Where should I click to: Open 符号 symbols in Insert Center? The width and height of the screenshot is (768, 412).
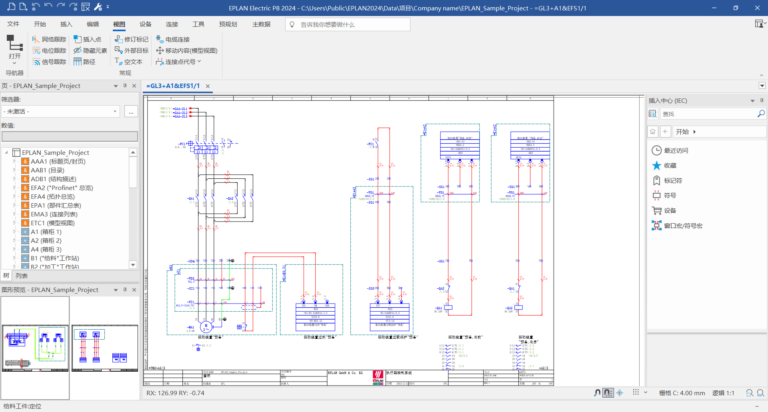[664, 195]
